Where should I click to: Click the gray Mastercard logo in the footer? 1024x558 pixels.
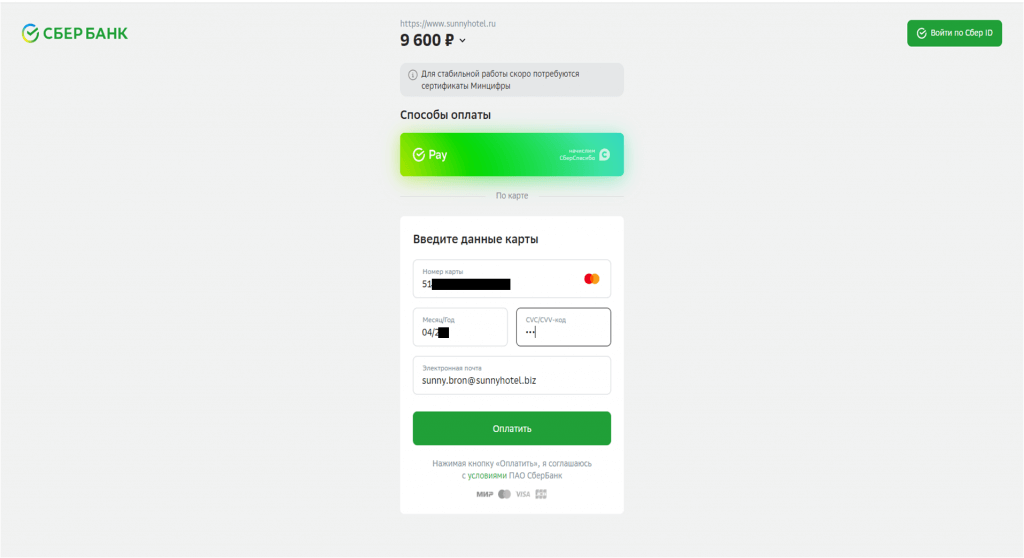pyautogui.click(x=504, y=494)
